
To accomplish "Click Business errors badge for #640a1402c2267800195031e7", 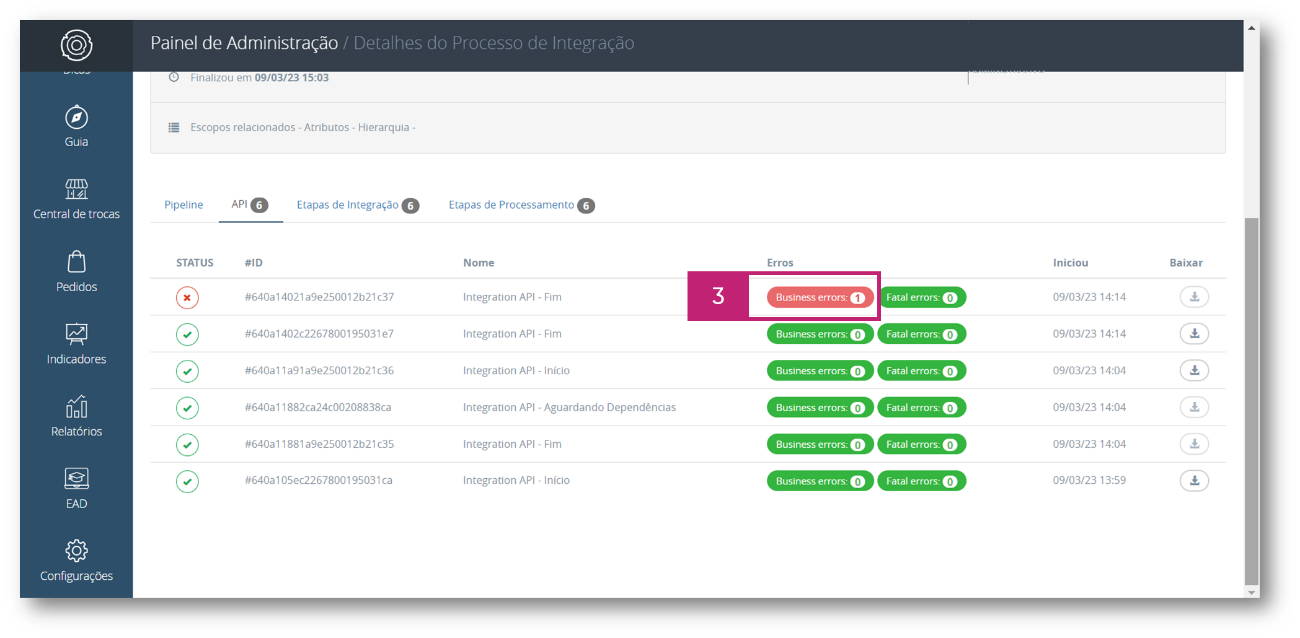I will click(x=820, y=334).
